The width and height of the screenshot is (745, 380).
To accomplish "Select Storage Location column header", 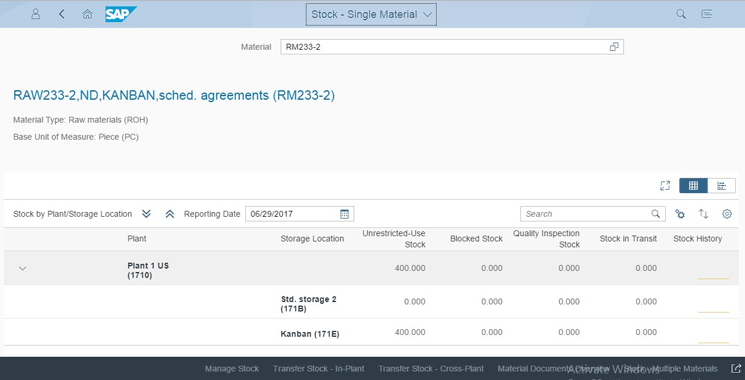I will 312,238.
